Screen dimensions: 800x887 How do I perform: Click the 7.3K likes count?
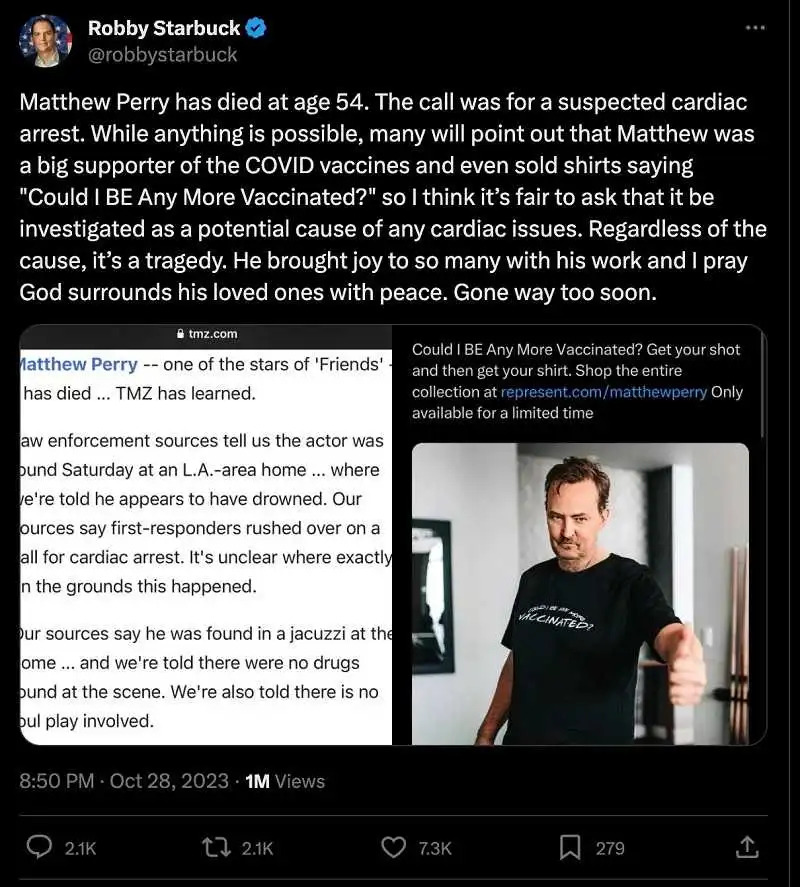(x=435, y=848)
